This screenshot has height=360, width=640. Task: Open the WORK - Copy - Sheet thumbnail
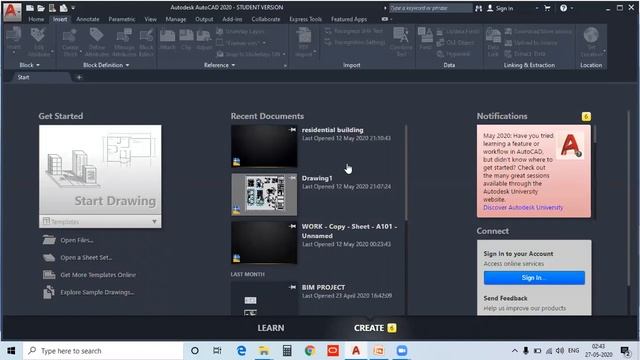[264, 243]
